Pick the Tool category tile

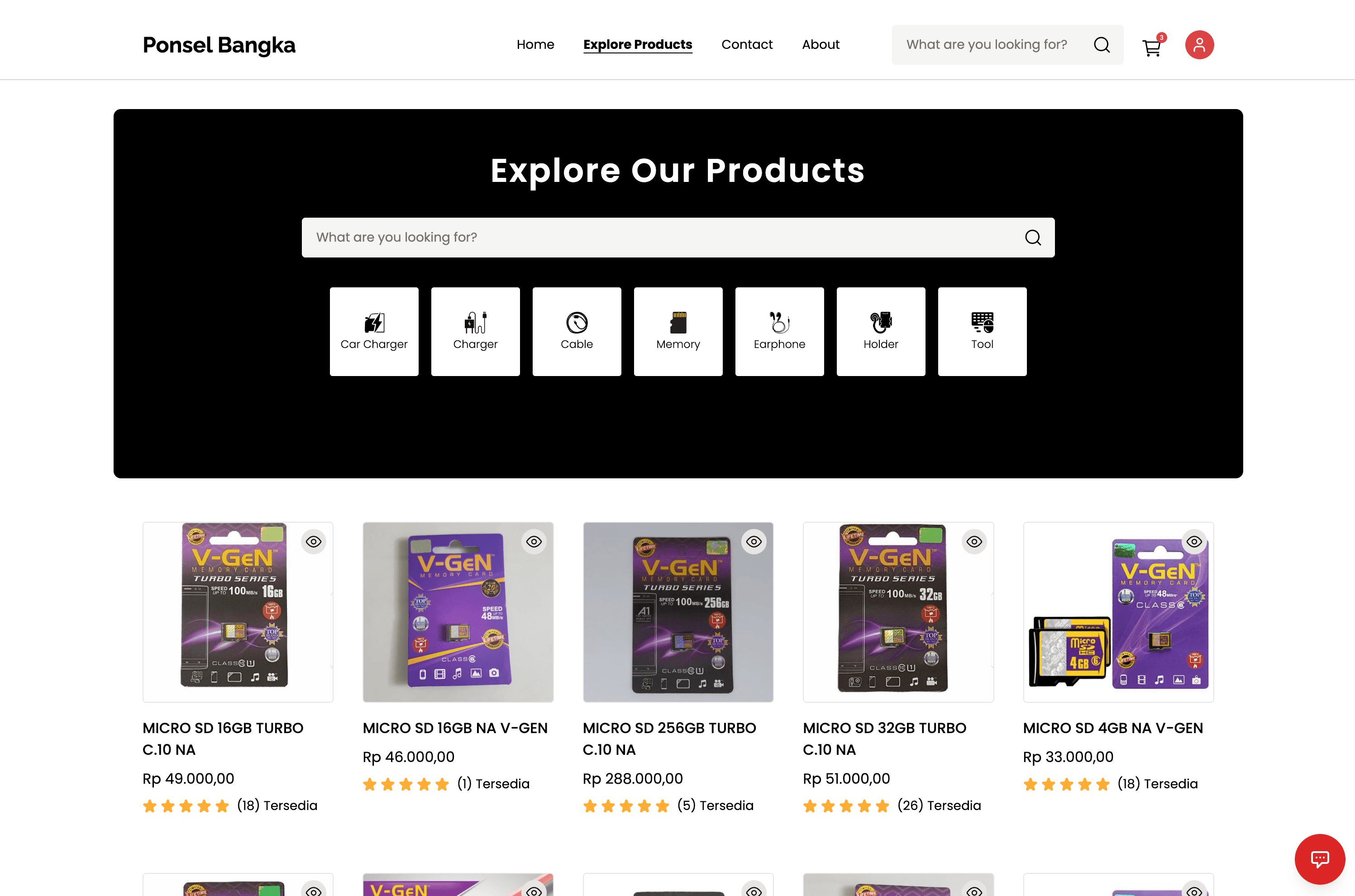pos(982,331)
